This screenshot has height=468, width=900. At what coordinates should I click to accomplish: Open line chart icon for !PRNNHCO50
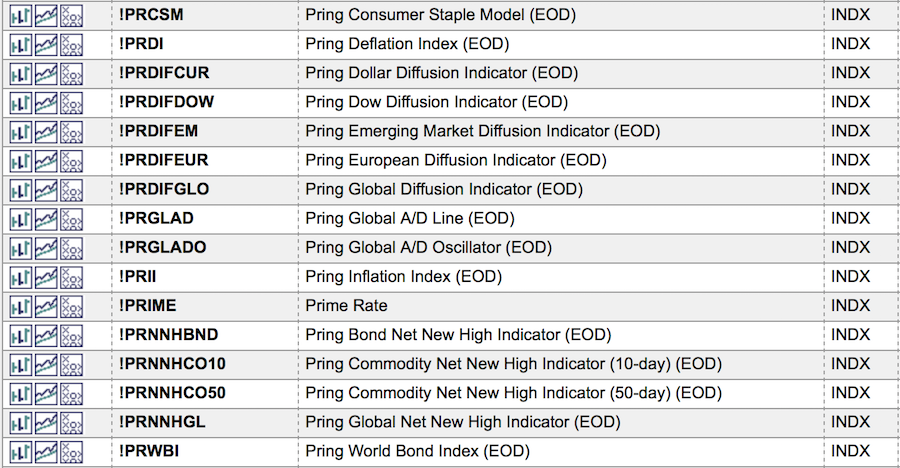pos(46,393)
